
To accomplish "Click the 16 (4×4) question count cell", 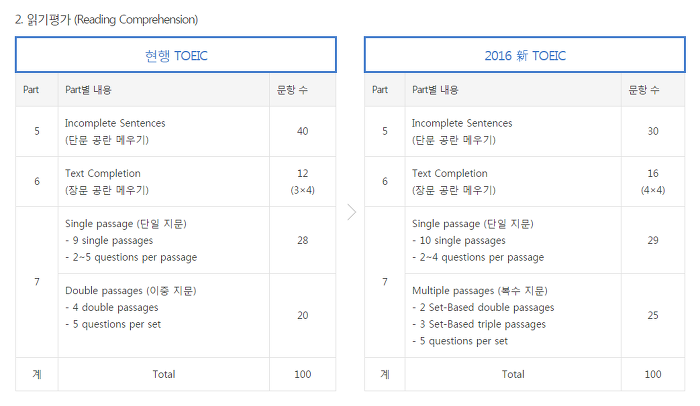I will pos(653,181).
